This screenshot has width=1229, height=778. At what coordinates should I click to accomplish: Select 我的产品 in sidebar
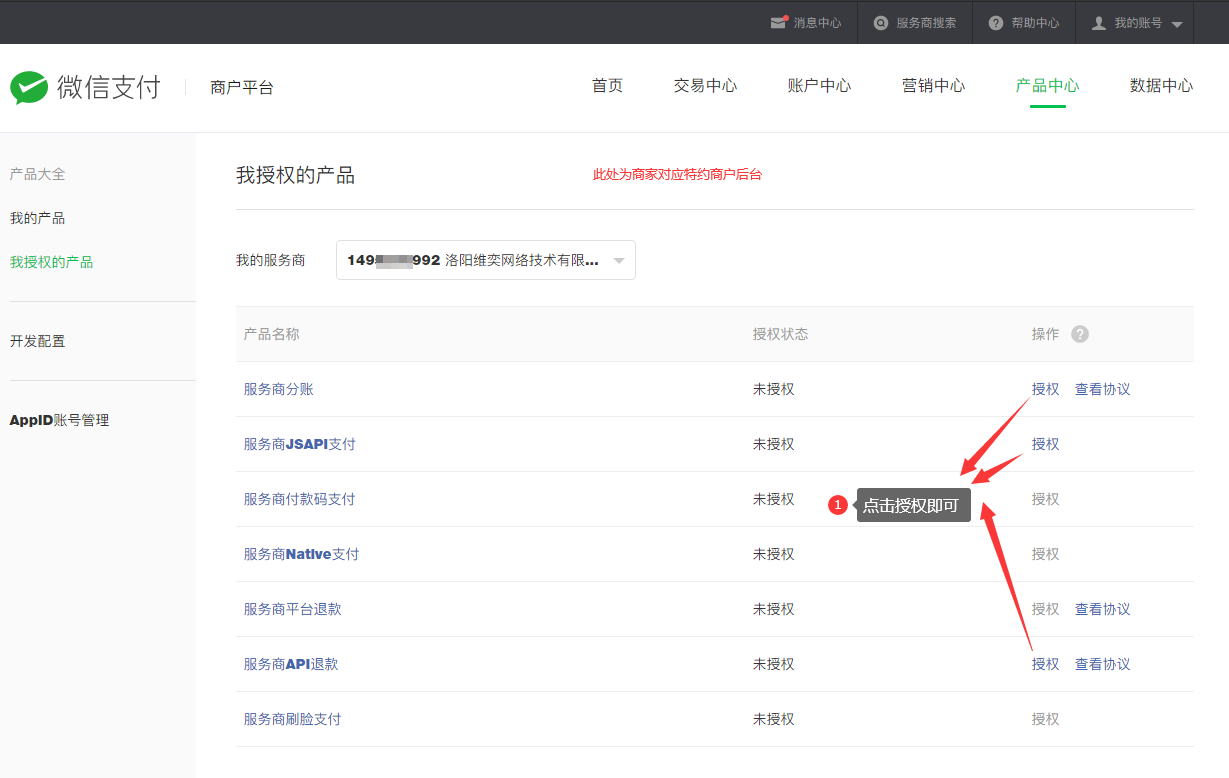pos(37,218)
